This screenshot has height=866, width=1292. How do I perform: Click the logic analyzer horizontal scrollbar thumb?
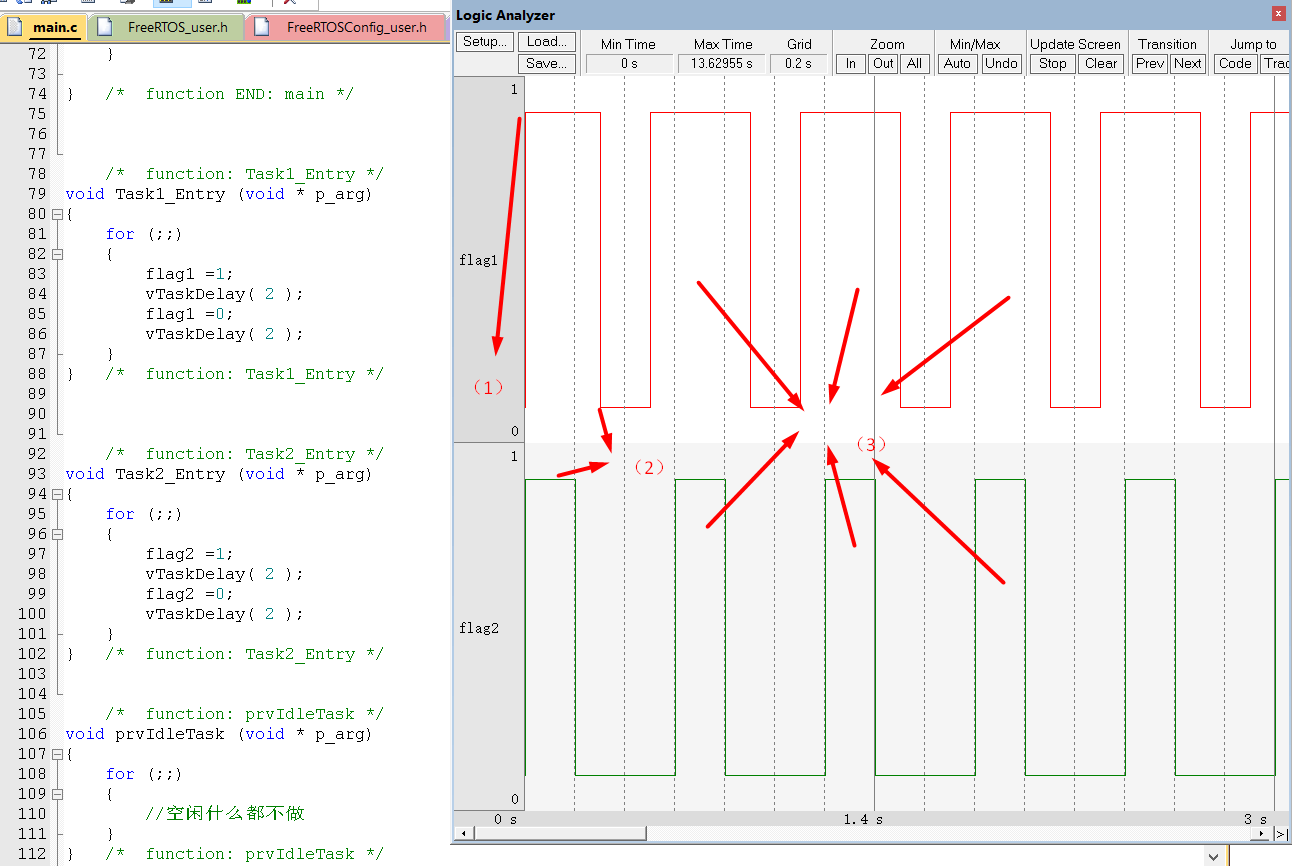tap(558, 834)
